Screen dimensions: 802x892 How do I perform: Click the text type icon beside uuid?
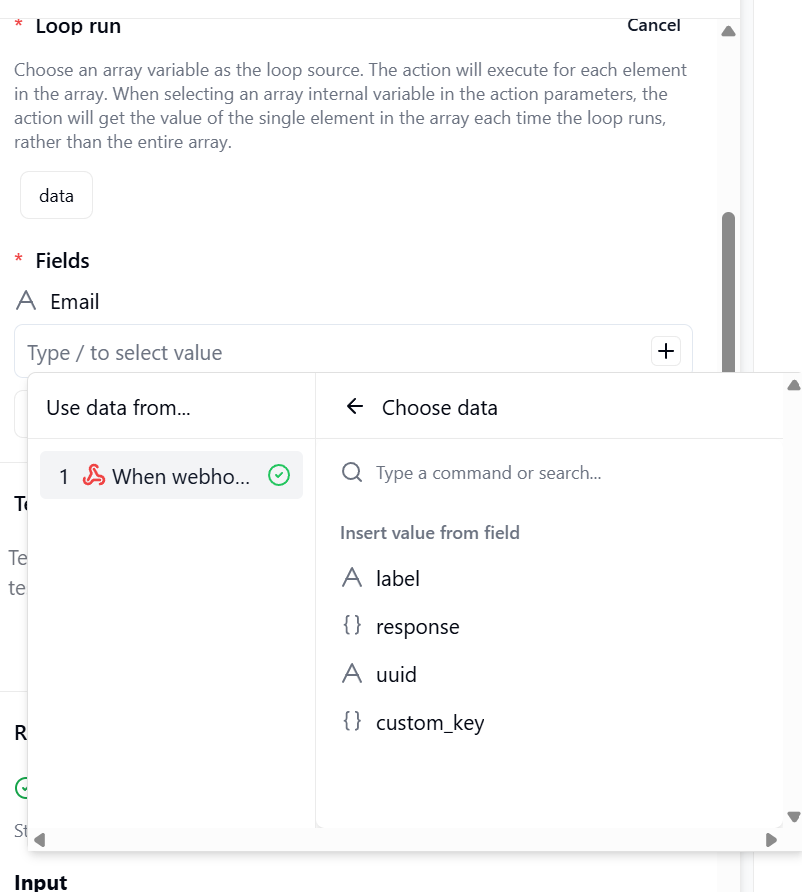pos(352,674)
